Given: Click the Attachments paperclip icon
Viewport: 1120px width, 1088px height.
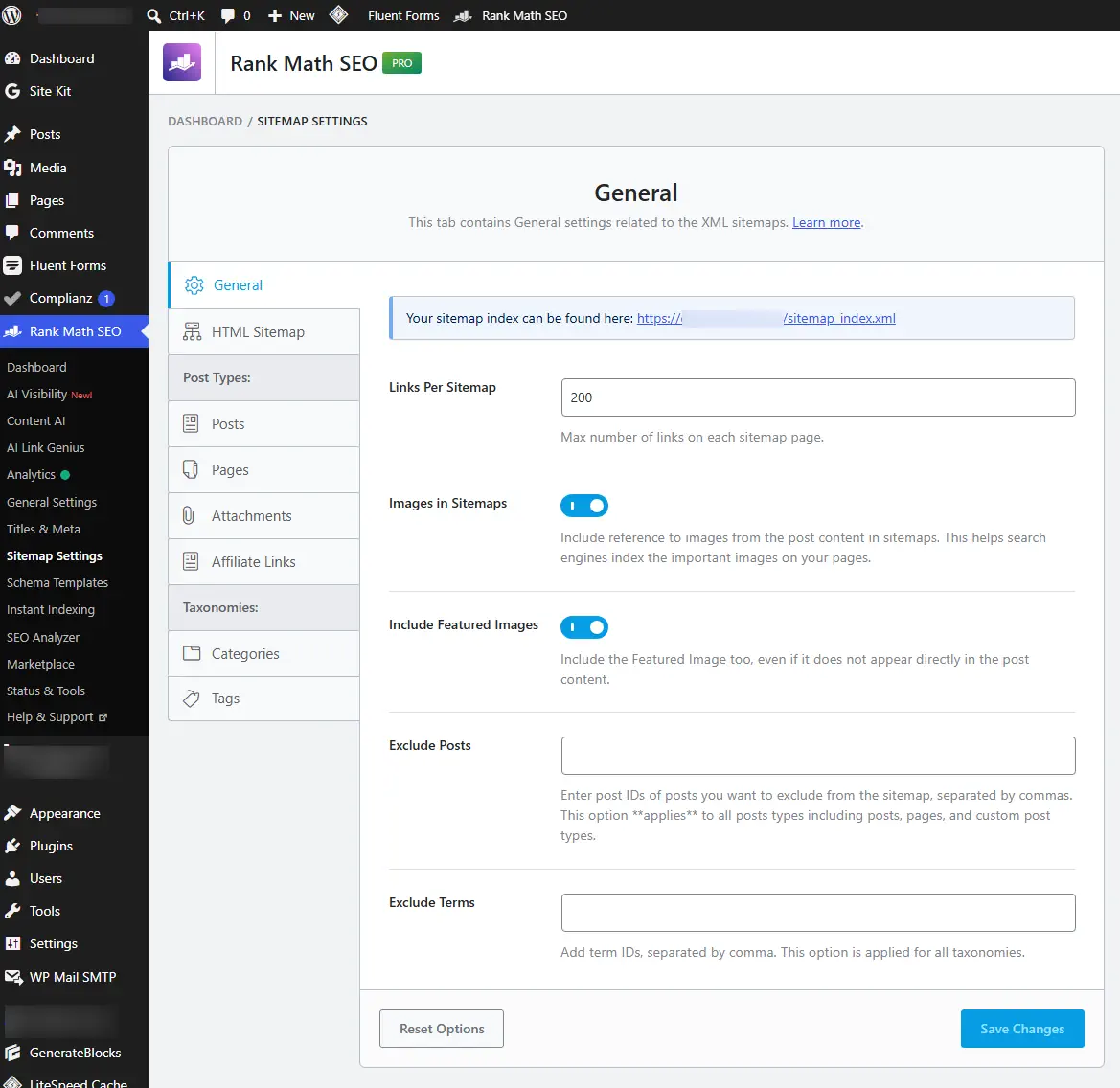Looking at the screenshot, I should [189, 515].
